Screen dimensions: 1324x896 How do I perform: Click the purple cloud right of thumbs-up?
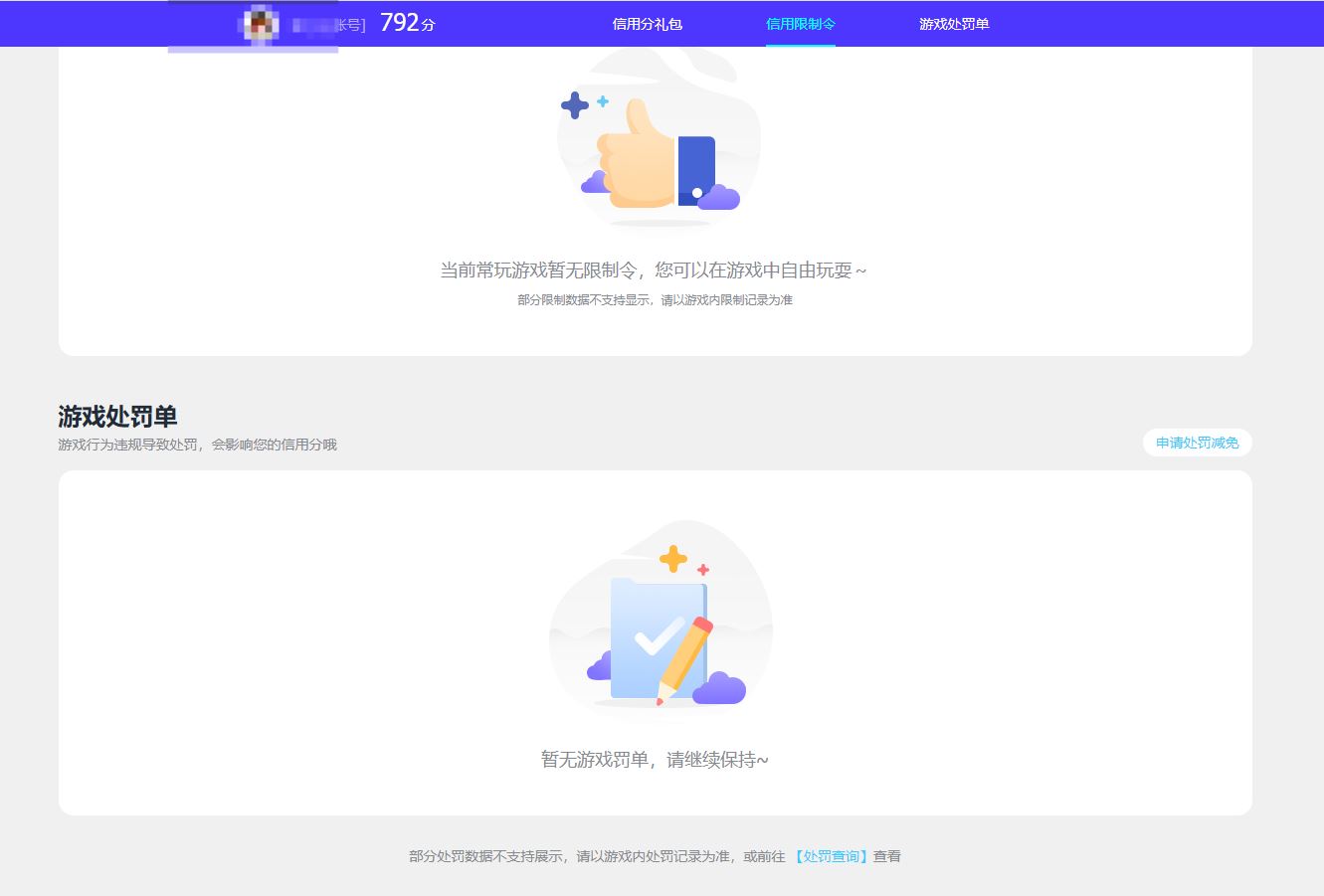click(x=719, y=198)
